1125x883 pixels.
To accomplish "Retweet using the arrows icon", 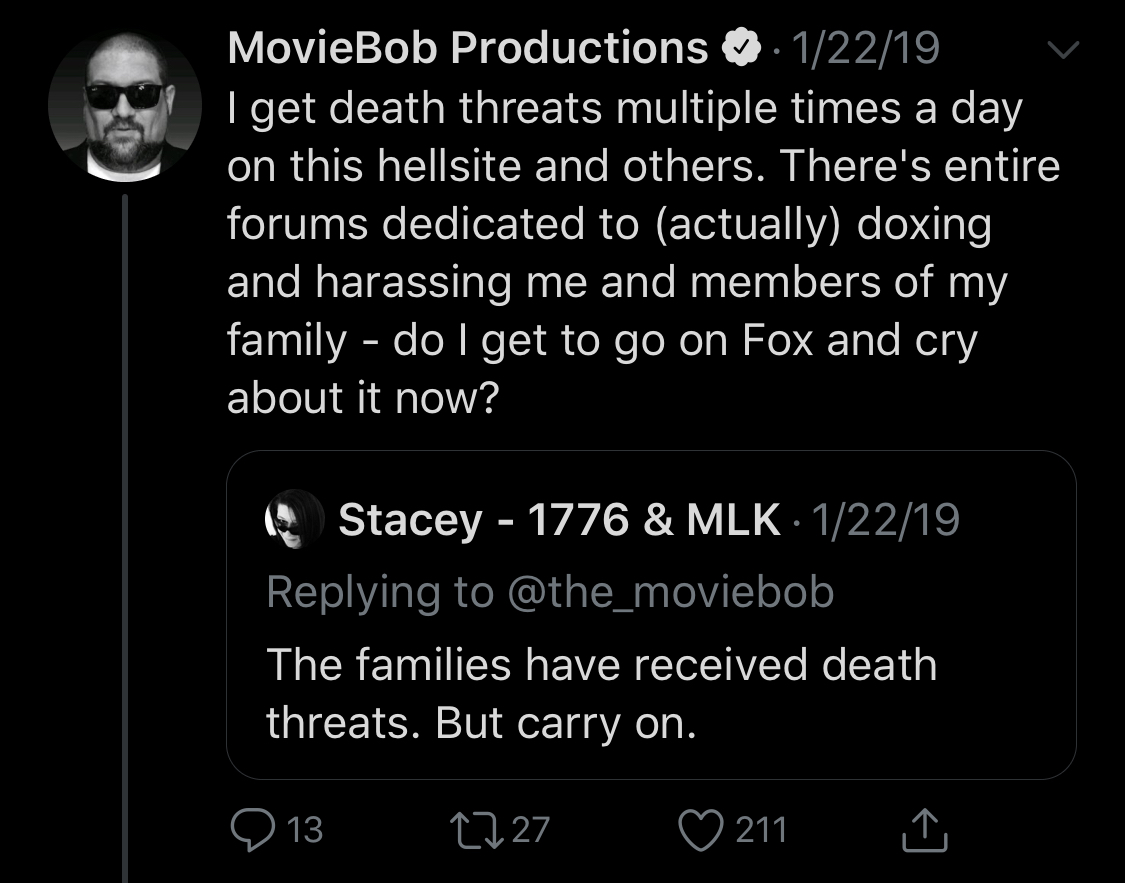I will point(476,830).
